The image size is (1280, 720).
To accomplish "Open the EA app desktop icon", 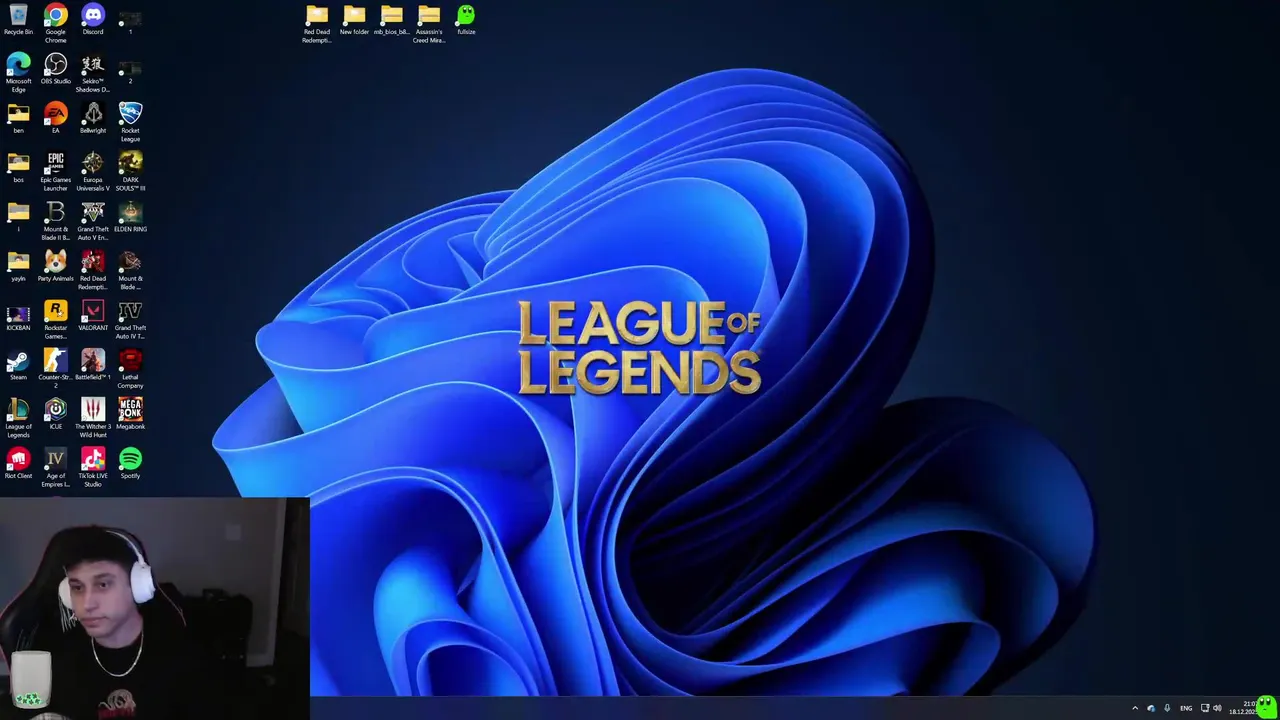I will point(55,118).
